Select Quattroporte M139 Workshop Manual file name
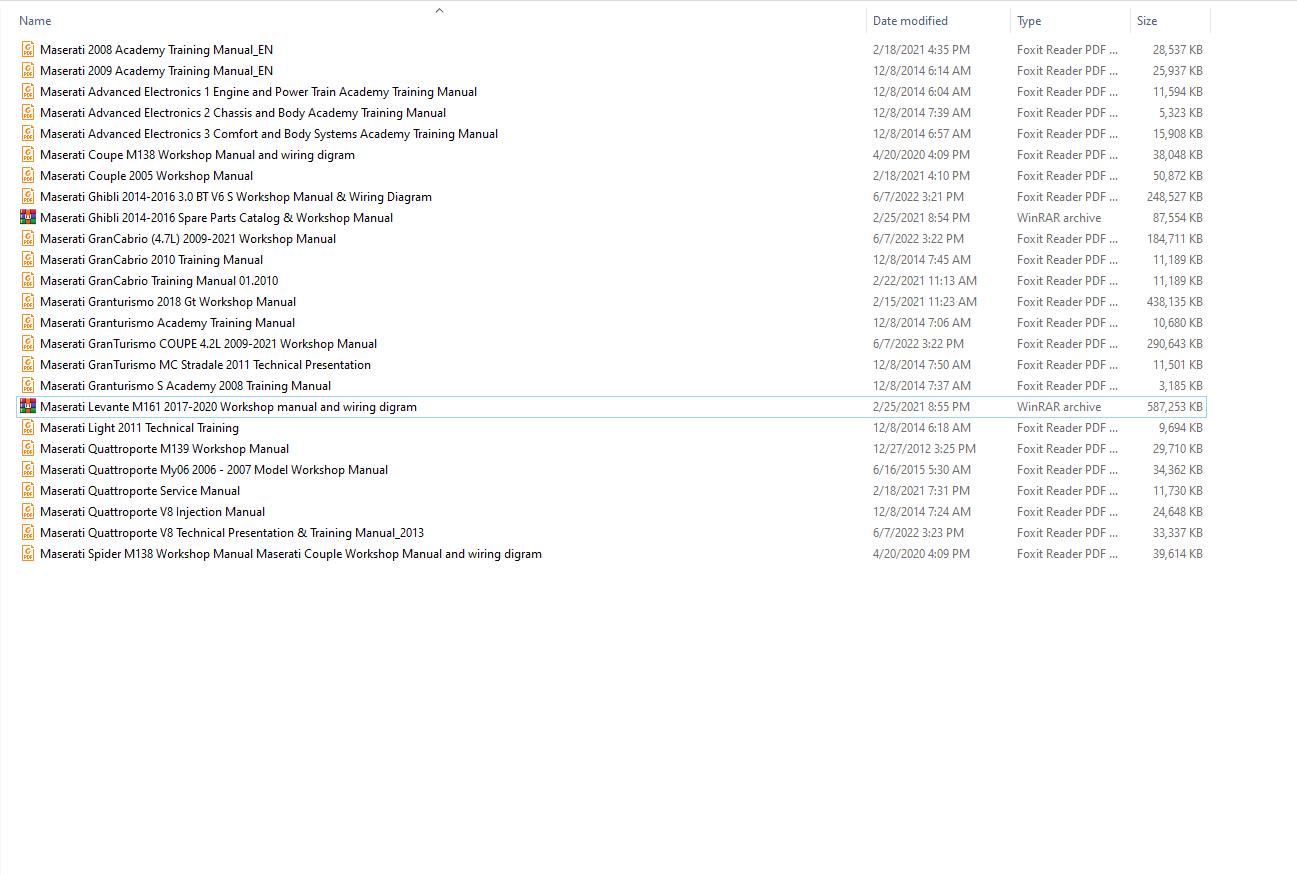The width and height of the screenshot is (1297, 875). coord(164,448)
